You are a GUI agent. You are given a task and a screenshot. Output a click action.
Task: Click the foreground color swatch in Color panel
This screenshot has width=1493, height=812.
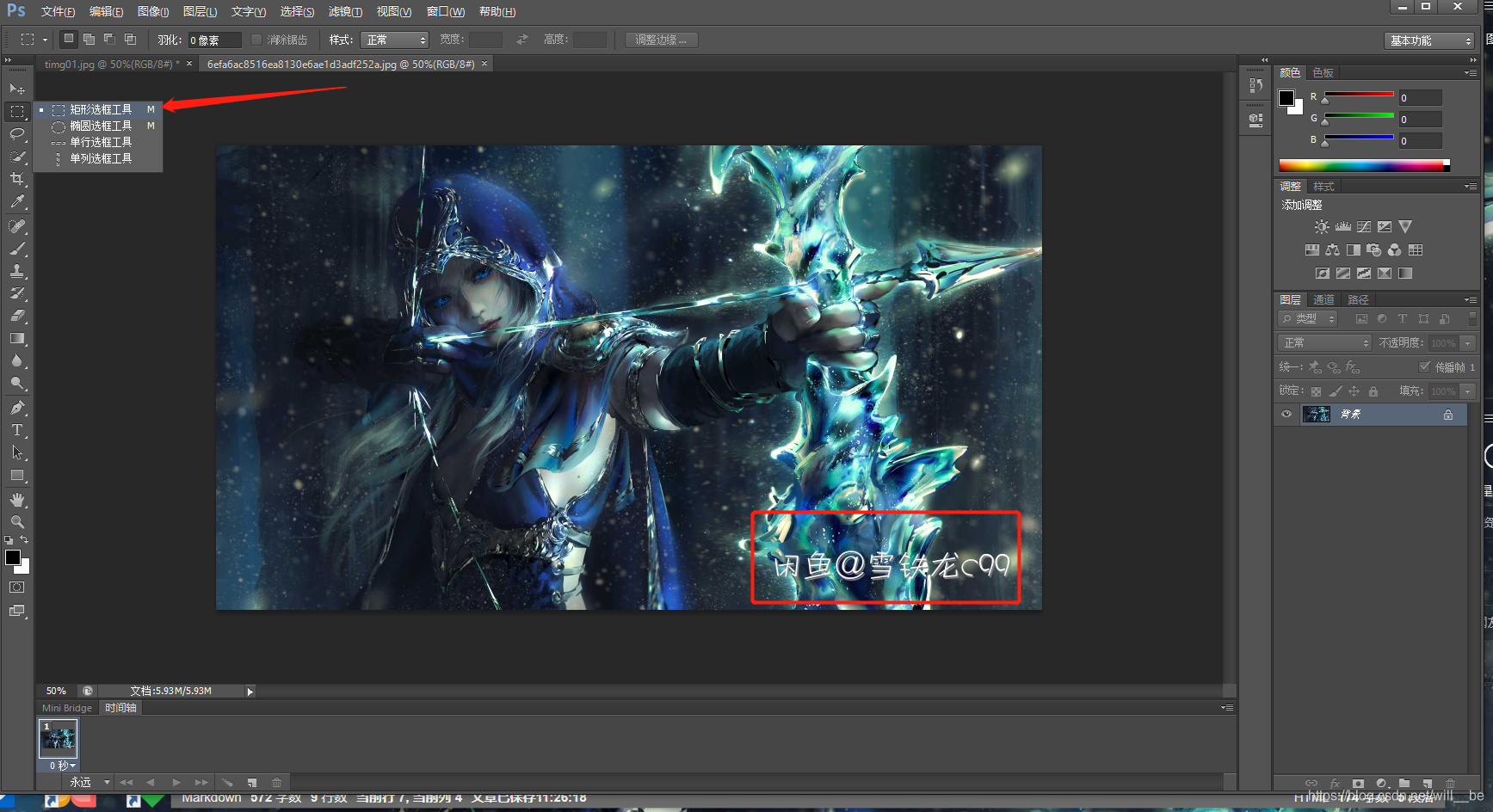[x=1286, y=98]
